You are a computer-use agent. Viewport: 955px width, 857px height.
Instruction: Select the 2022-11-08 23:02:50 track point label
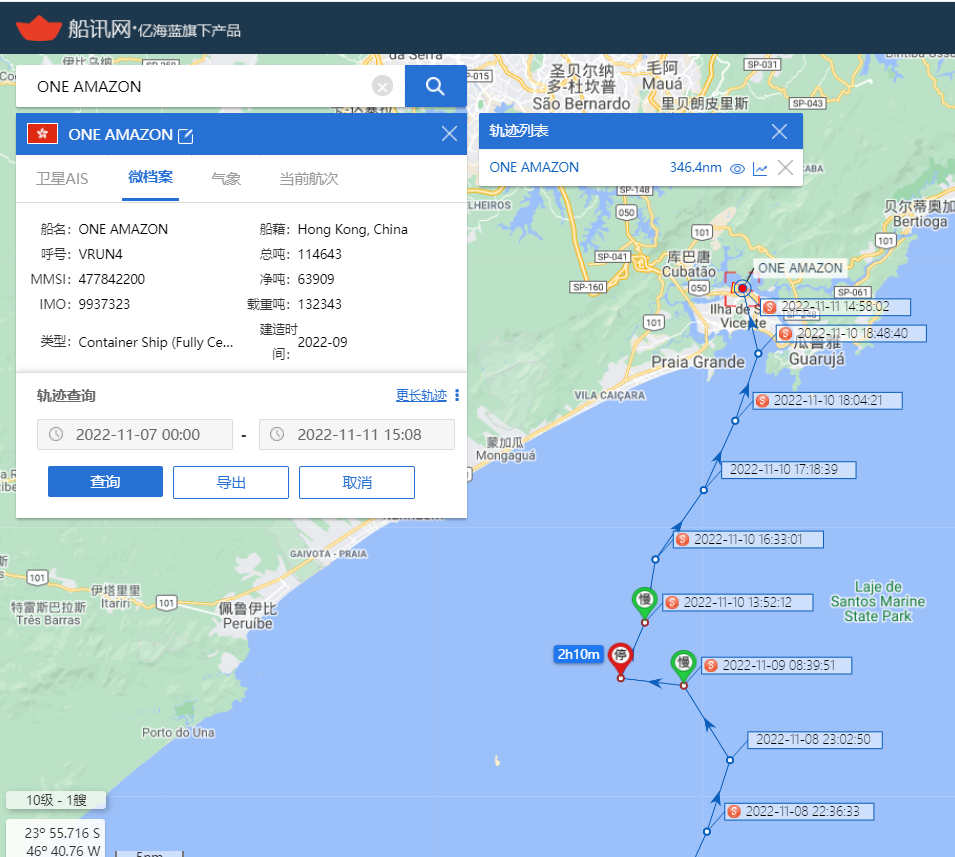coord(813,740)
